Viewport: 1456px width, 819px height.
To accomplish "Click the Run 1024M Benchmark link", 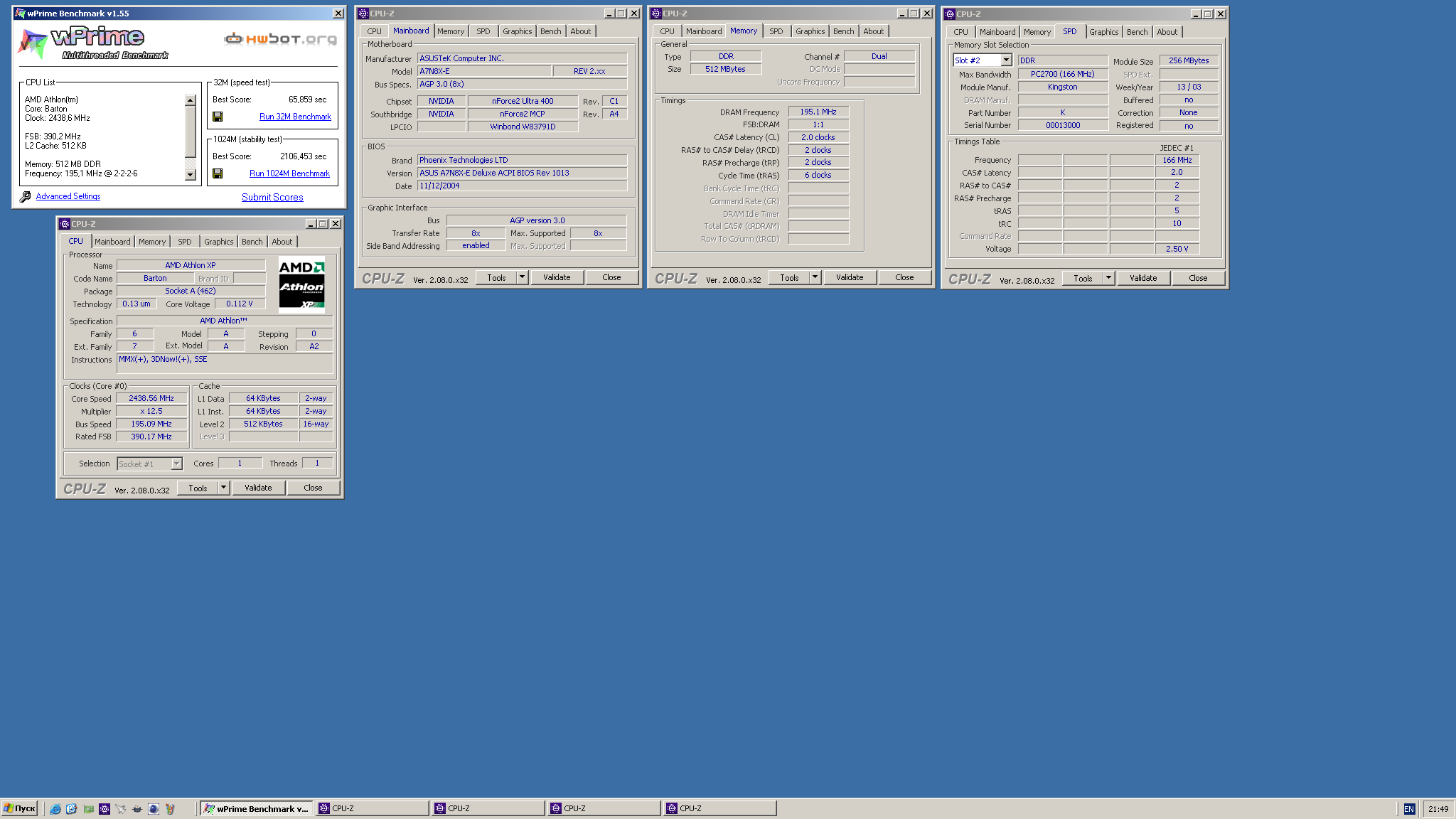I will tap(289, 173).
